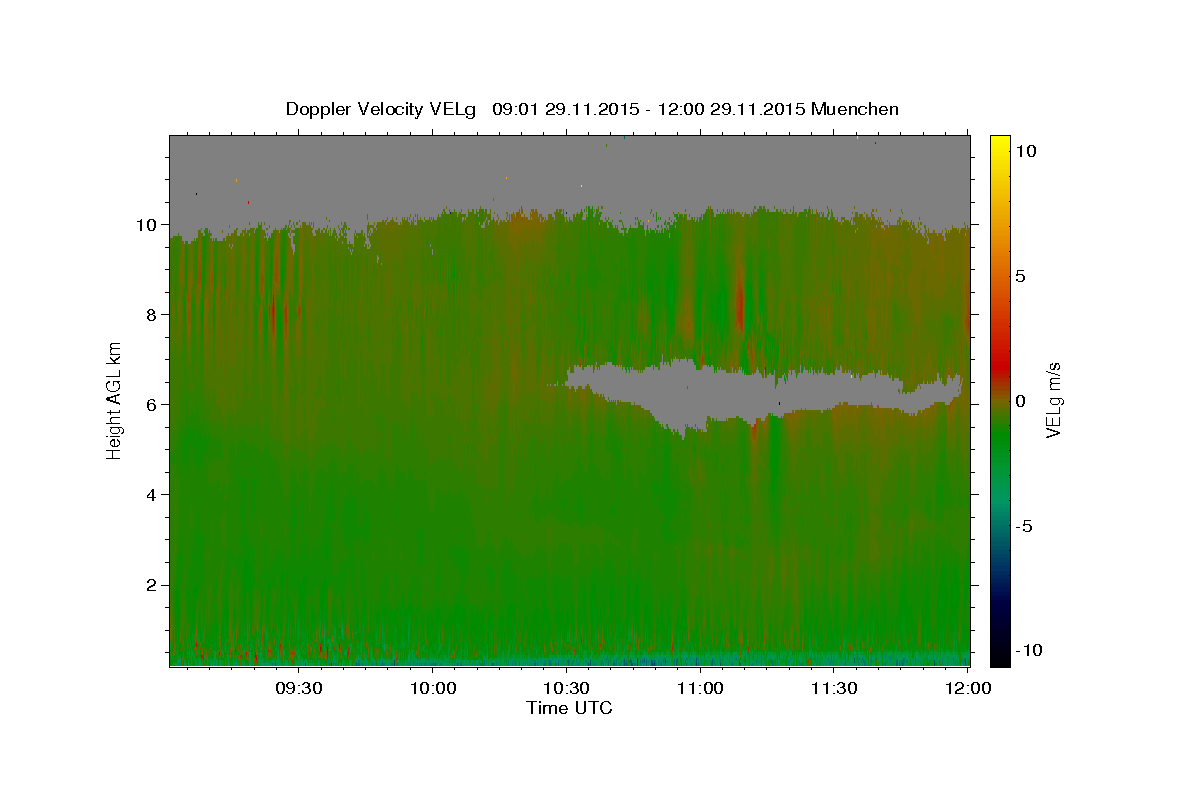Click the 11:30 time tick label

[833, 688]
